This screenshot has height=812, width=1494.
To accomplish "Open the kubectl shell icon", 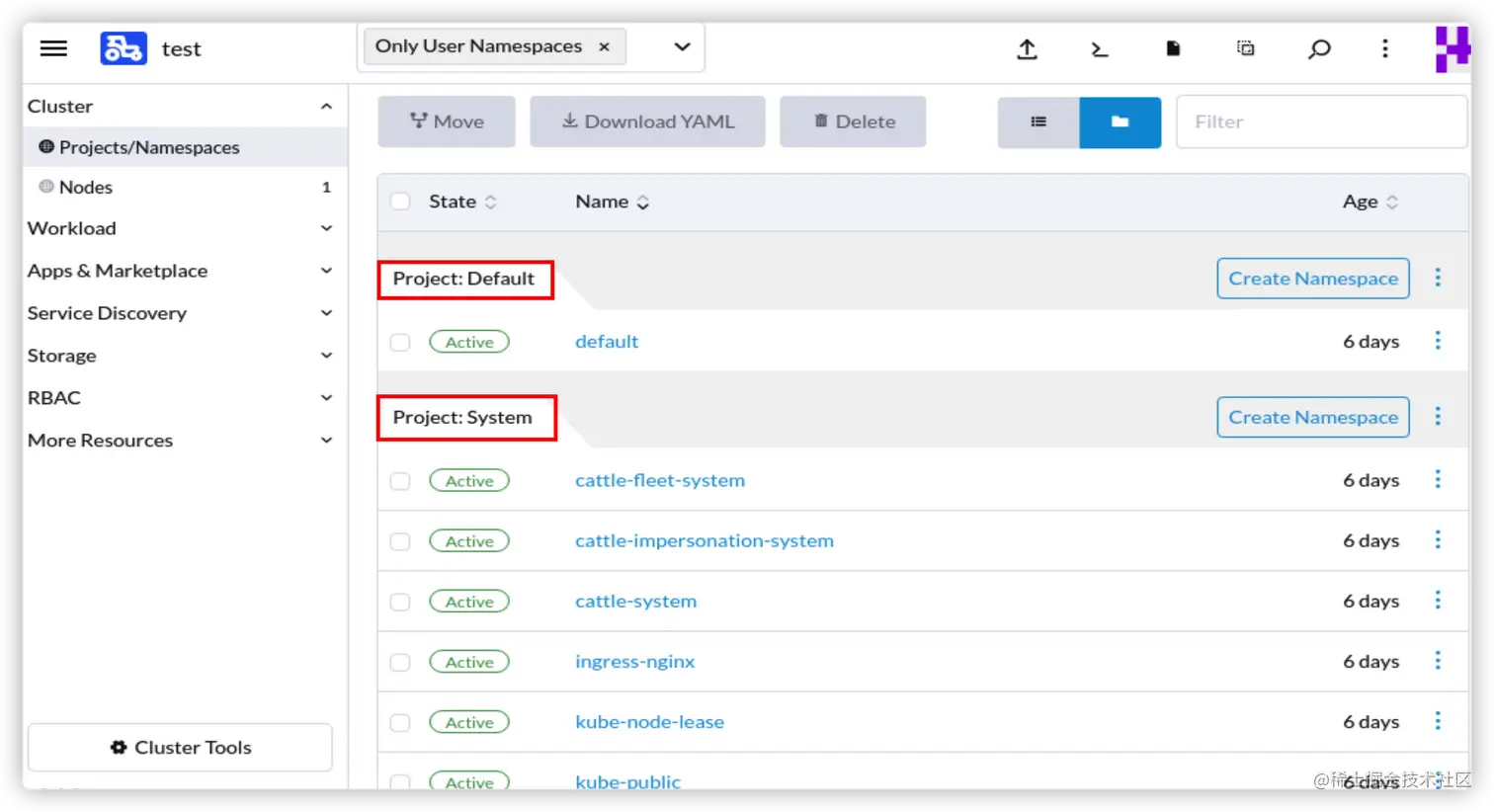I will coord(1099,48).
